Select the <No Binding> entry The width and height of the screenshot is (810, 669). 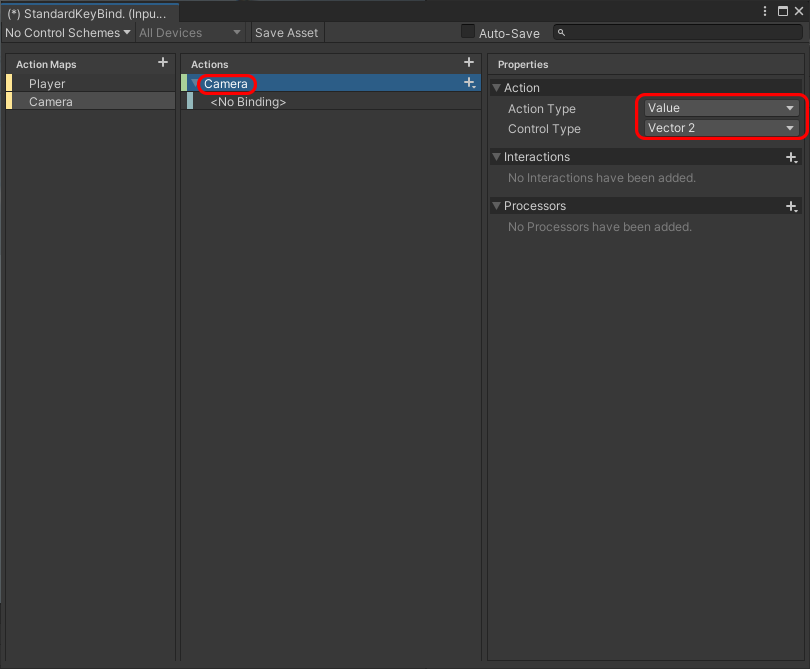click(331, 102)
